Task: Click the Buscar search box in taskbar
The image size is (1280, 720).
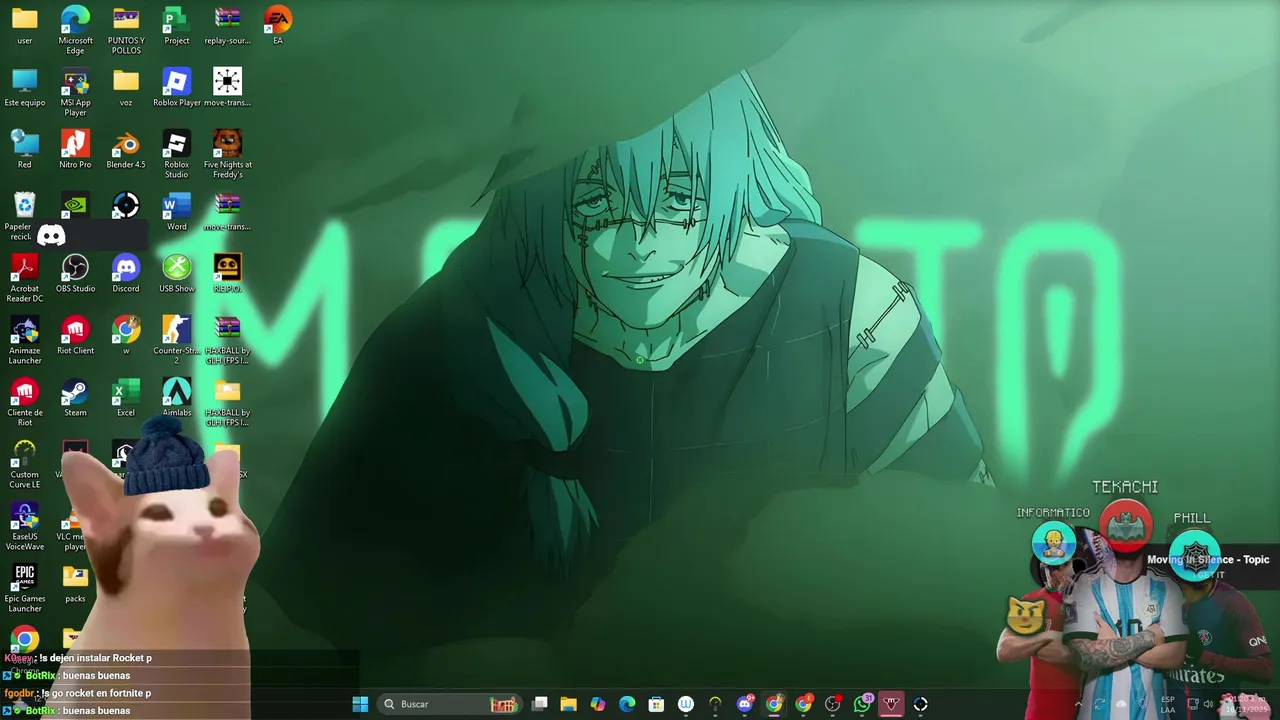Action: 450,704
